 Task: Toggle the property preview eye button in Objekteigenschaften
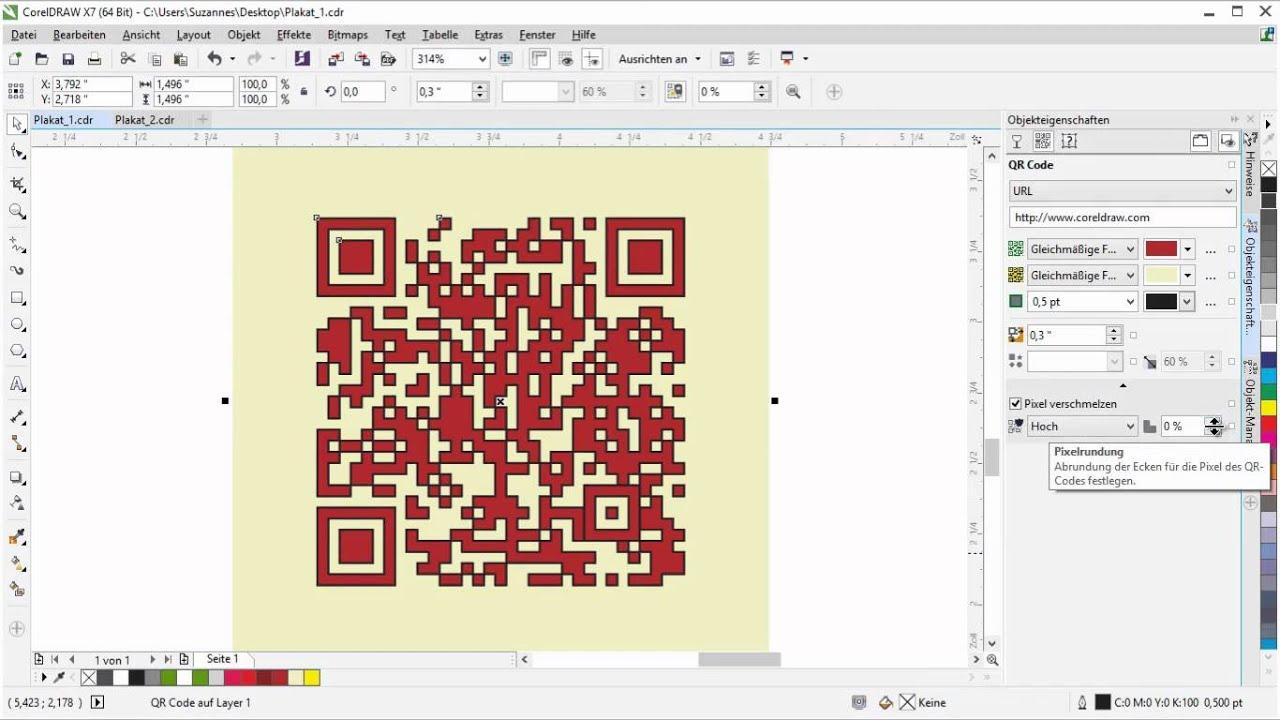(x=1227, y=141)
